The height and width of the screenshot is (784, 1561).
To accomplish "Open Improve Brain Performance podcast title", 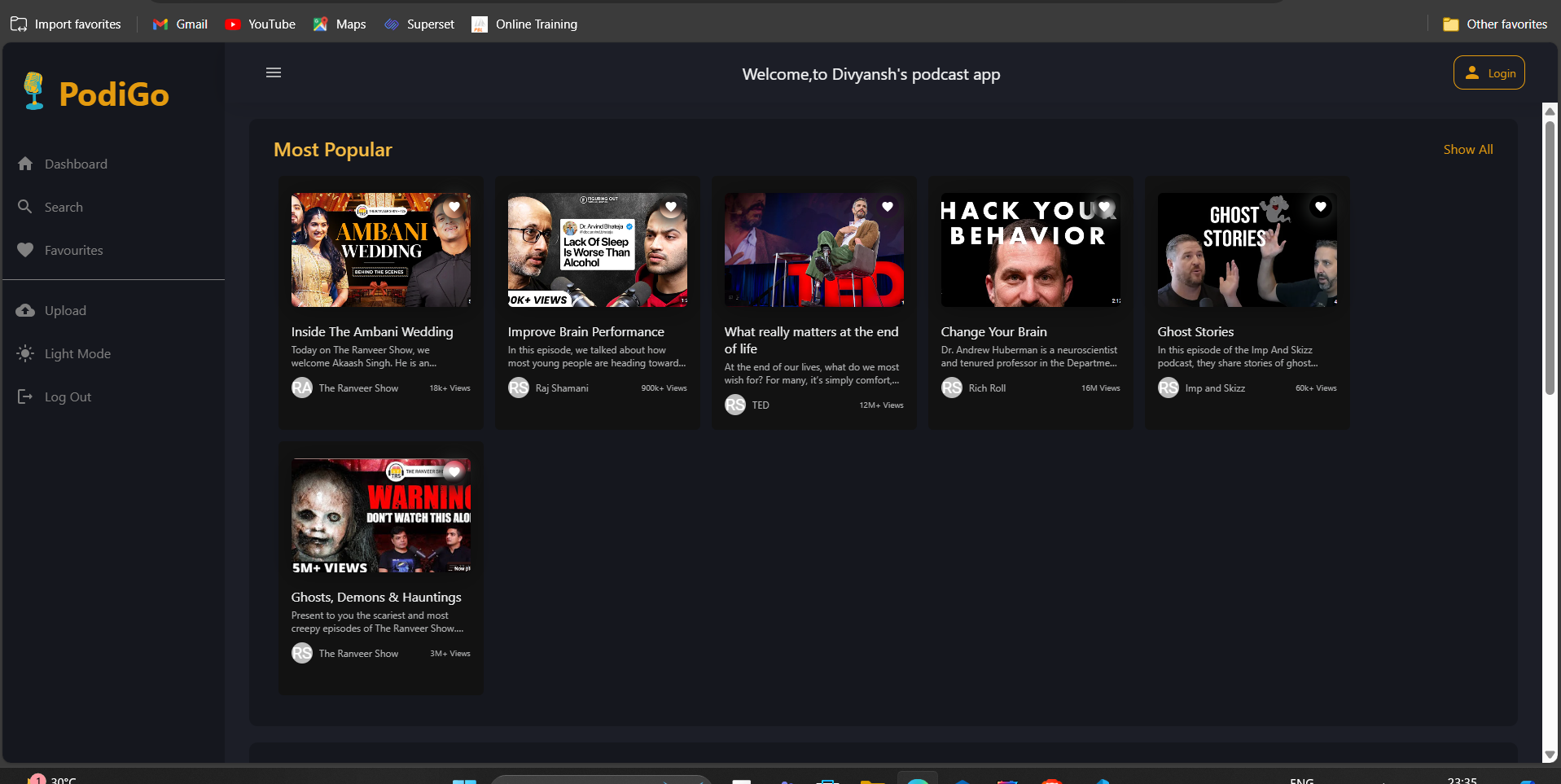I will (x=585, y=332).
